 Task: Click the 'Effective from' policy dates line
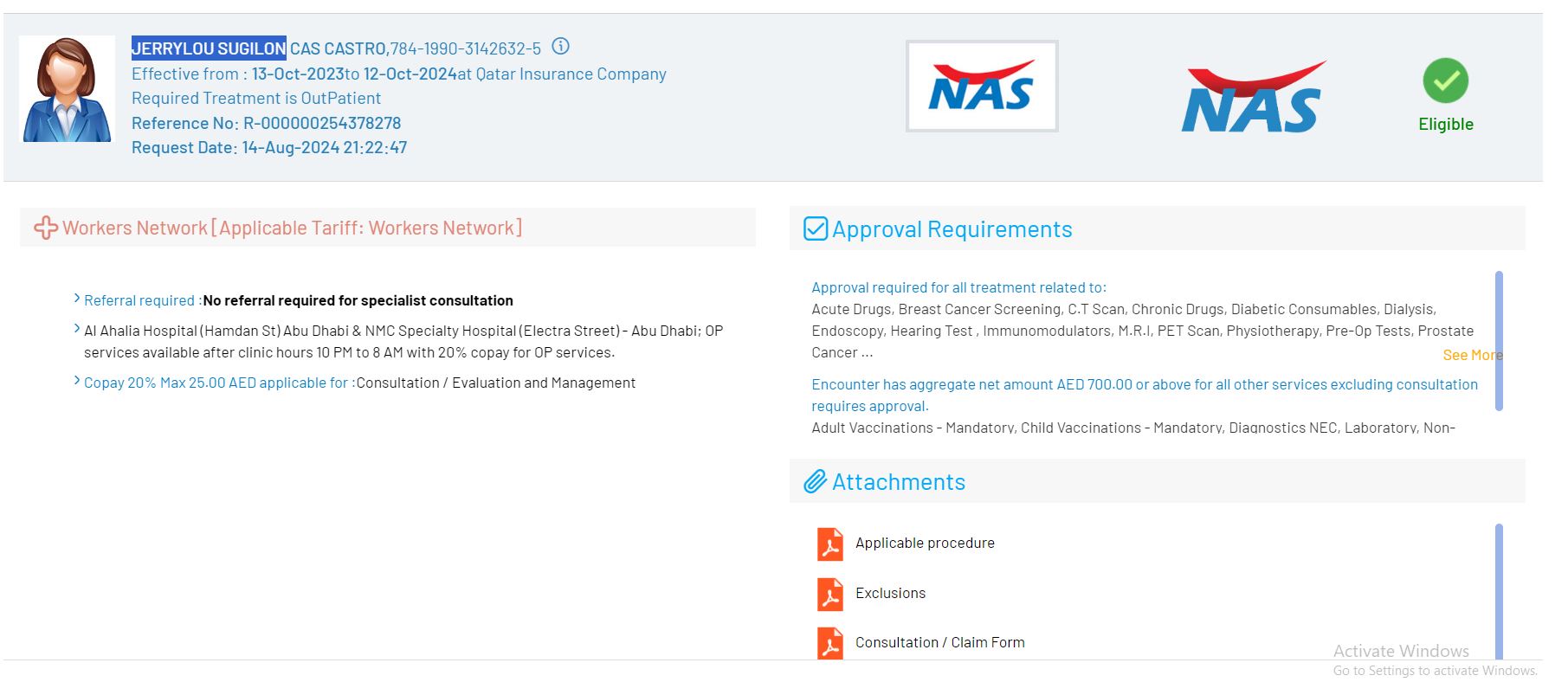(399, 74)
